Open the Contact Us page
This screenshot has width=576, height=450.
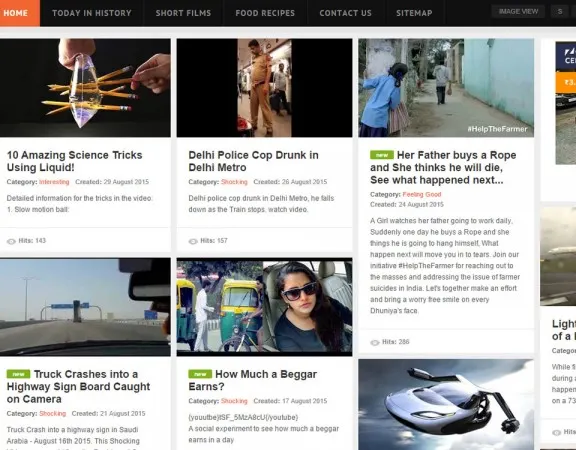click(x=345, y=13)
